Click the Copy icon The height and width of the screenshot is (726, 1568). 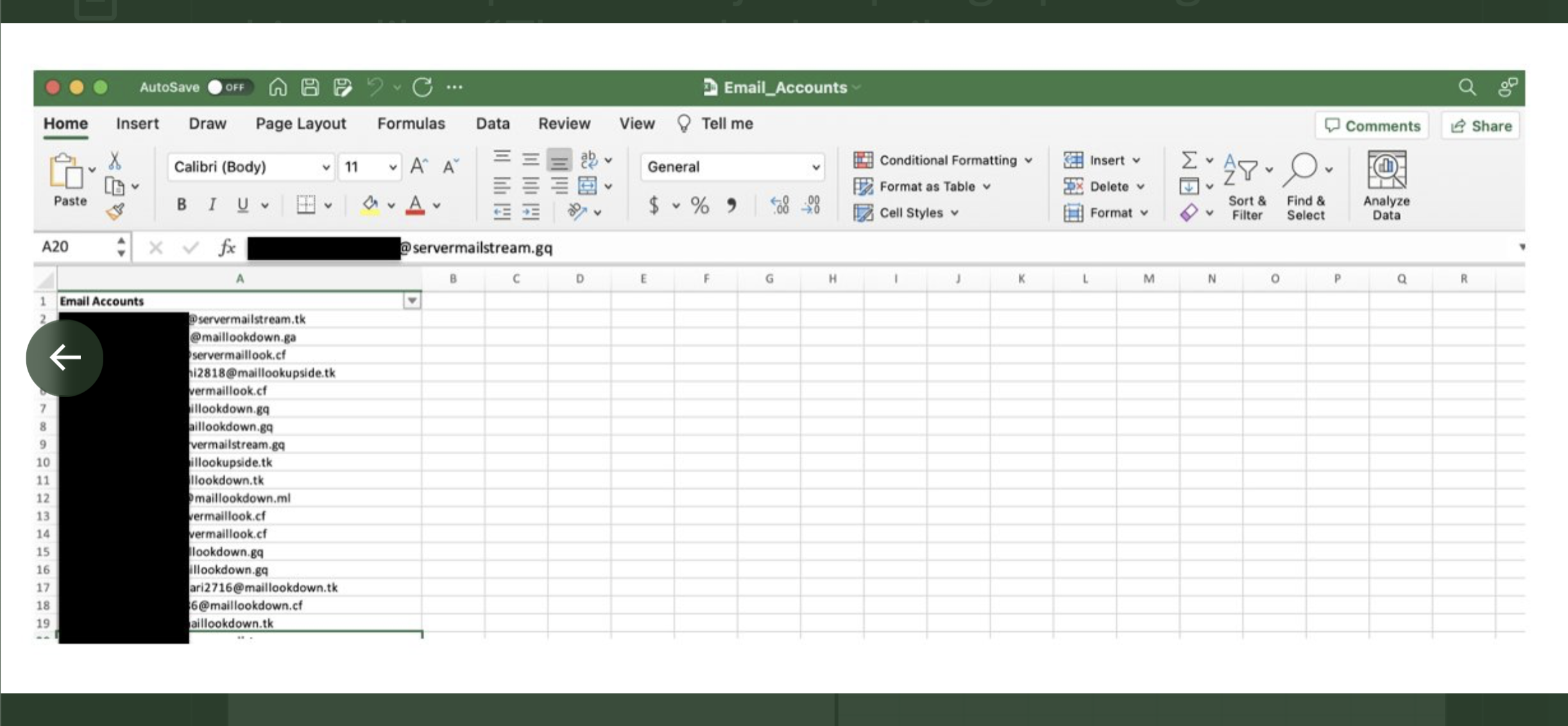(114, 186)
